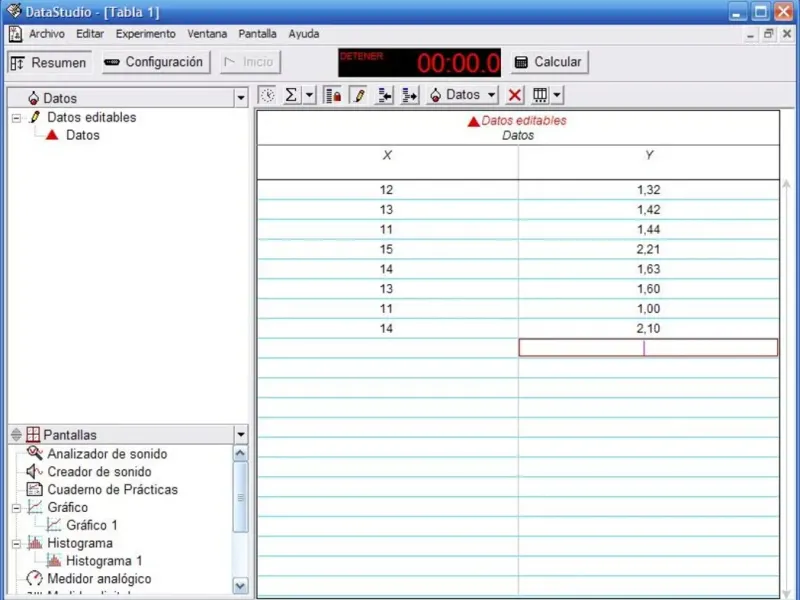Screen dimensions: 800x600
Task: Select the cell with value 2,21
Action: (x=648, y=249)
